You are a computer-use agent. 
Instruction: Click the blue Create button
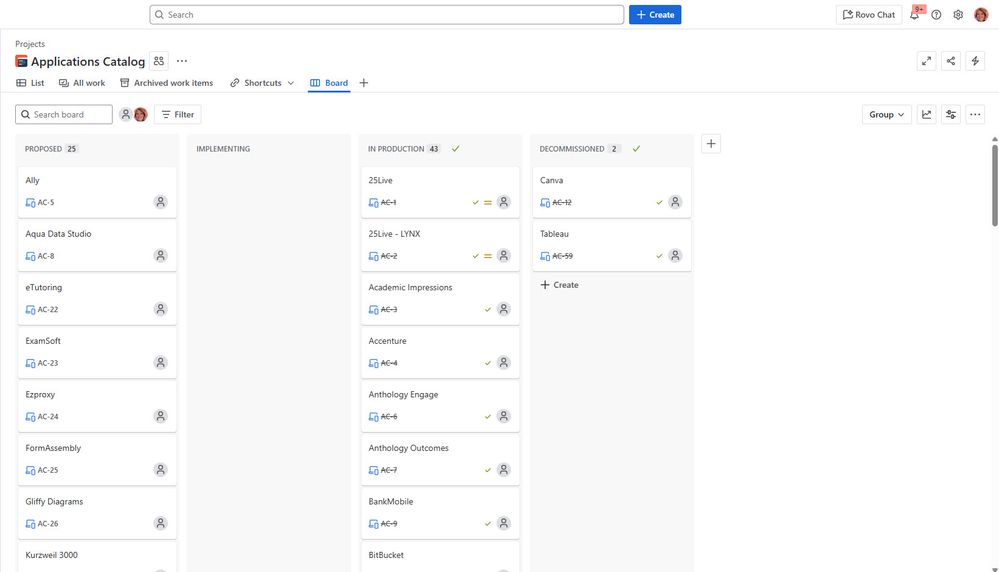pyautogui.click(x=655, y=15)
